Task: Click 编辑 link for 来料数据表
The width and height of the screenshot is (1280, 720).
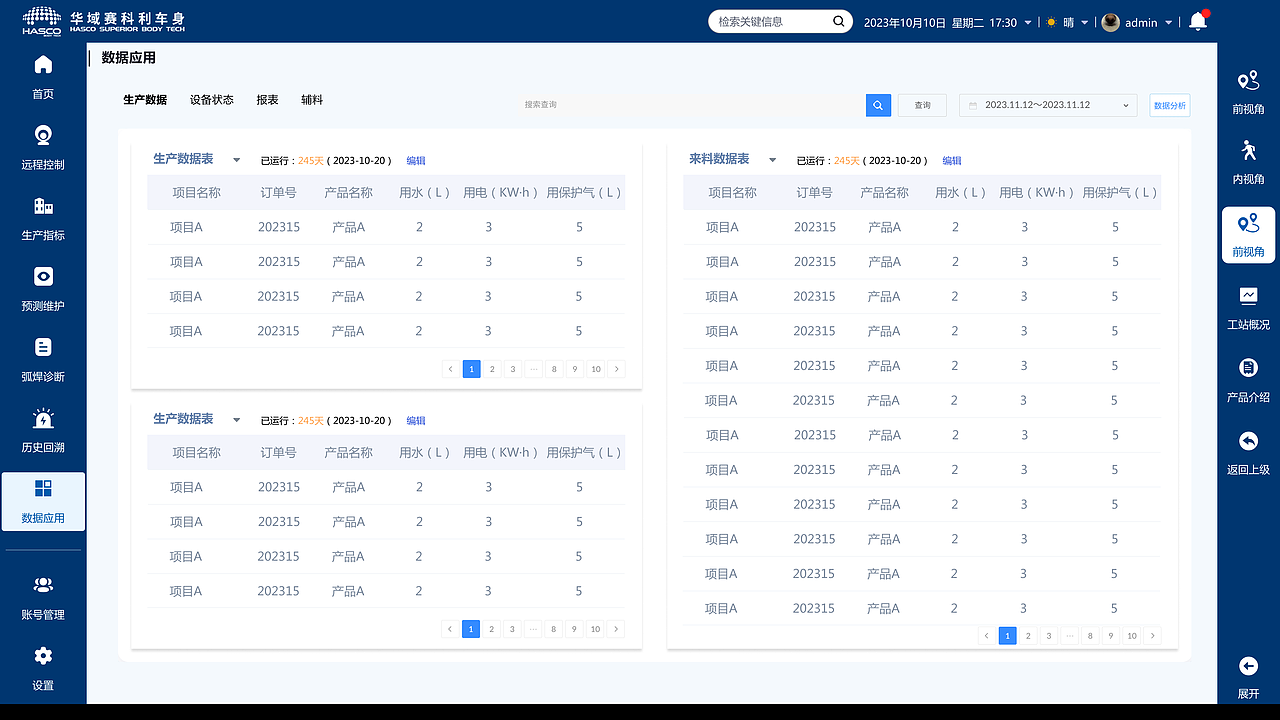Action: pos(952,161)
